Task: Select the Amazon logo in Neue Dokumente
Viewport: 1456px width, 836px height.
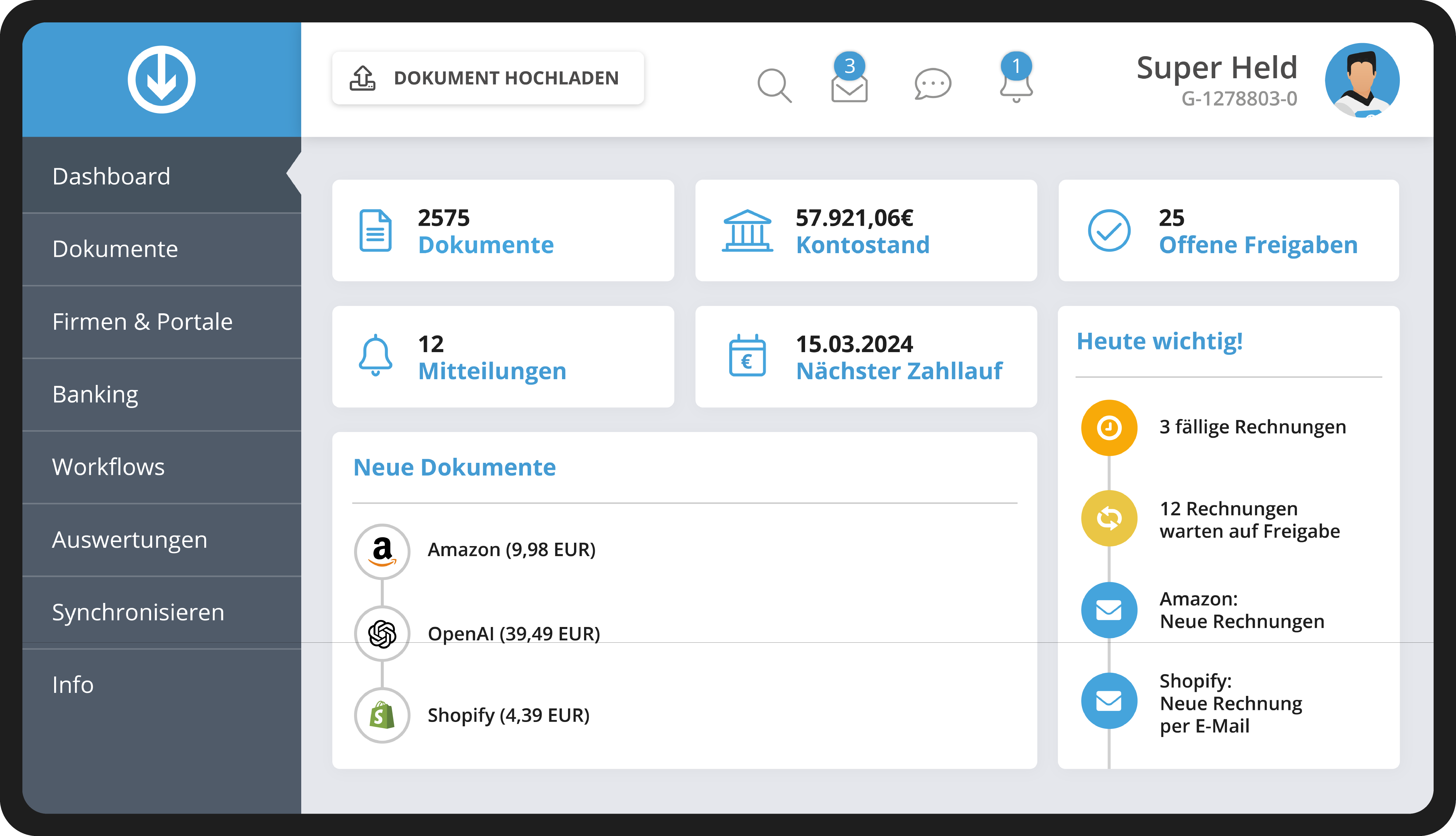Action: (382, 551)
